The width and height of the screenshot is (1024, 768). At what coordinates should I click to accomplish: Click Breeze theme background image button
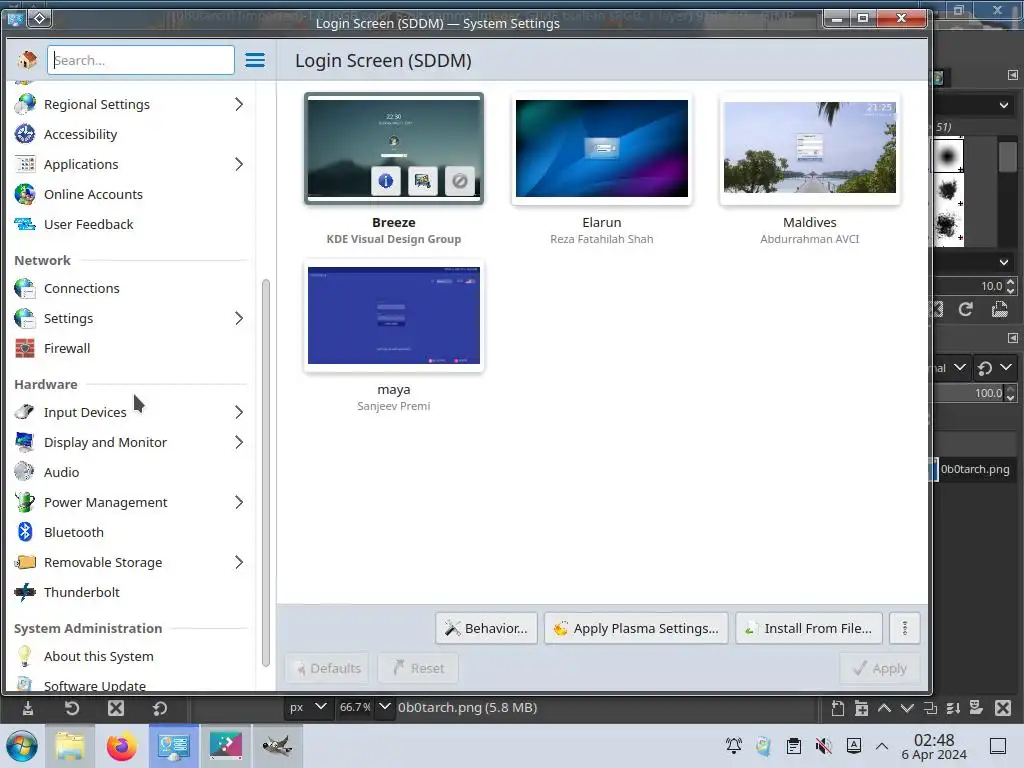click(423, 180)
